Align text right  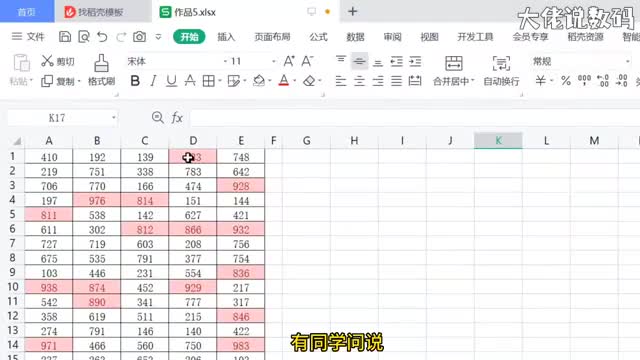click(378, 81)
